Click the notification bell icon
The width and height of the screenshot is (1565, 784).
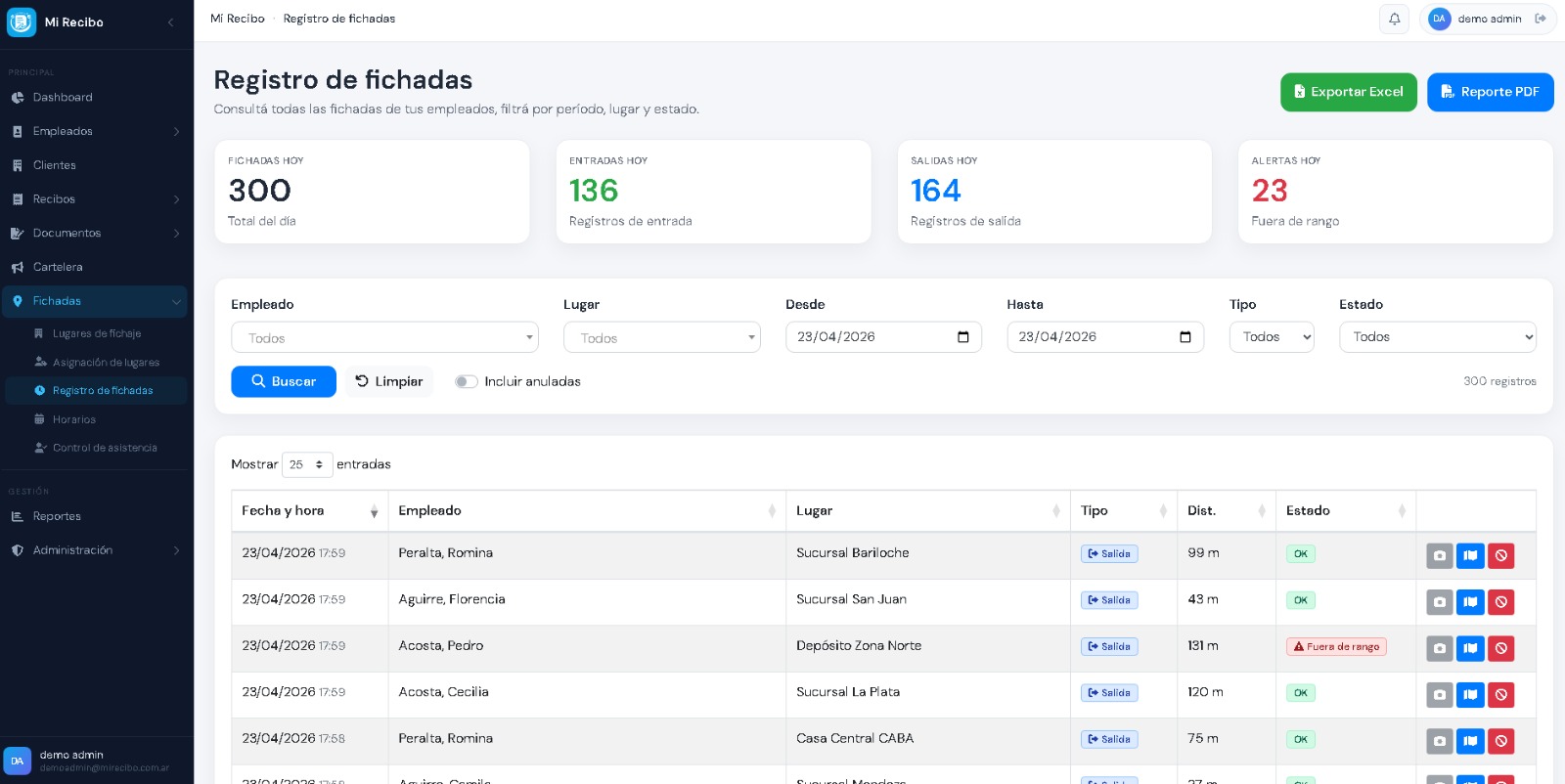point(1394,19)
